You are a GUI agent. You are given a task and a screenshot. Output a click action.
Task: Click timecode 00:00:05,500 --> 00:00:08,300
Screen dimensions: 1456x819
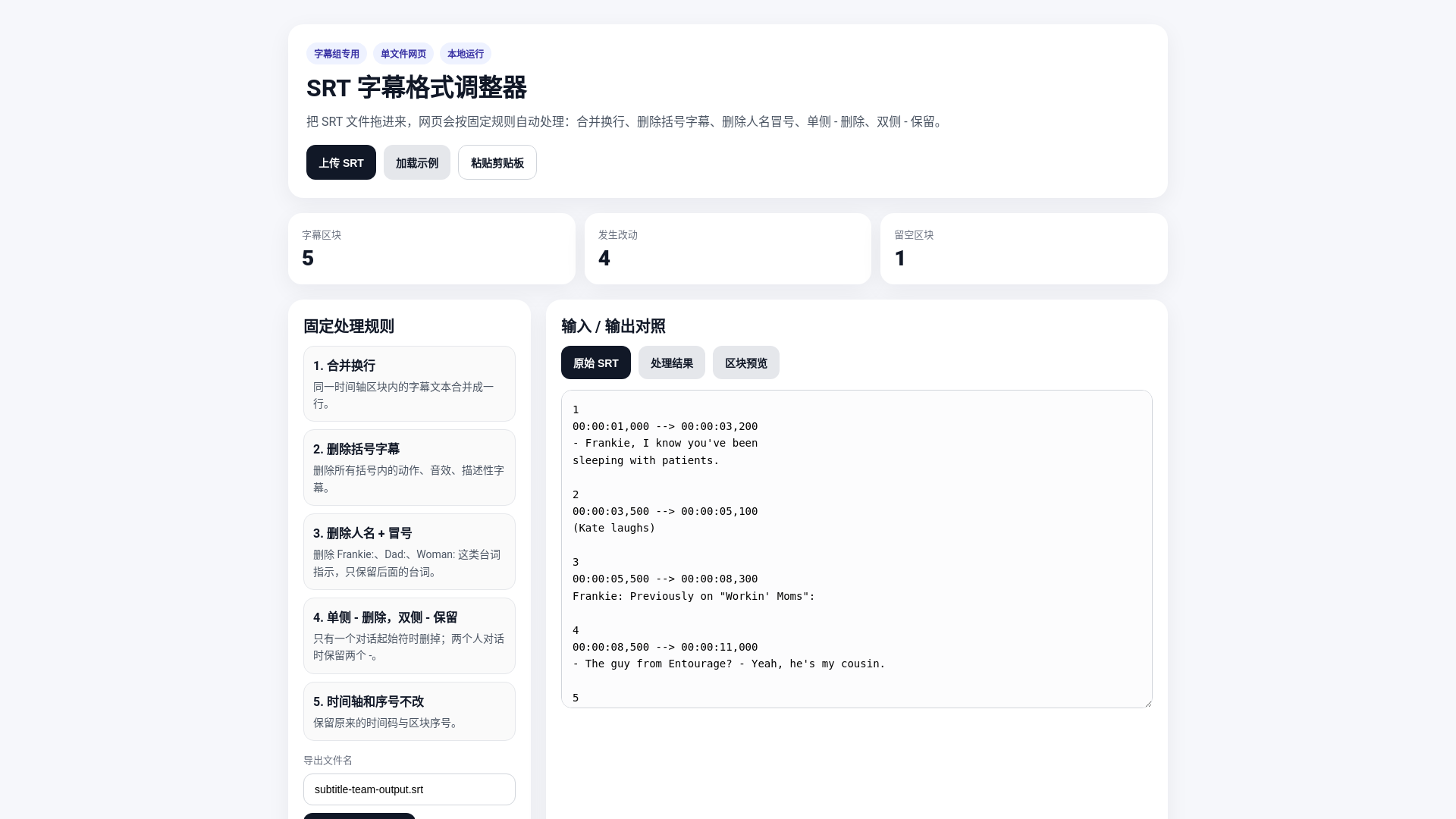tap(665, 579)
